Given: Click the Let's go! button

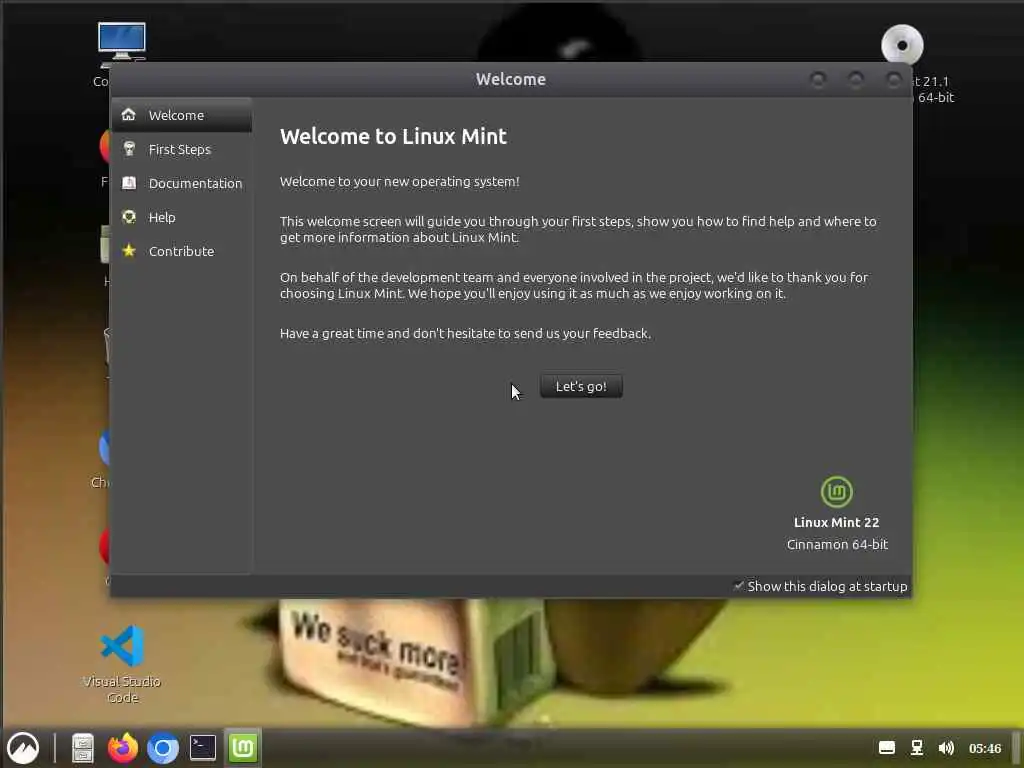Looking at the screenshot, I should (581, 386).
